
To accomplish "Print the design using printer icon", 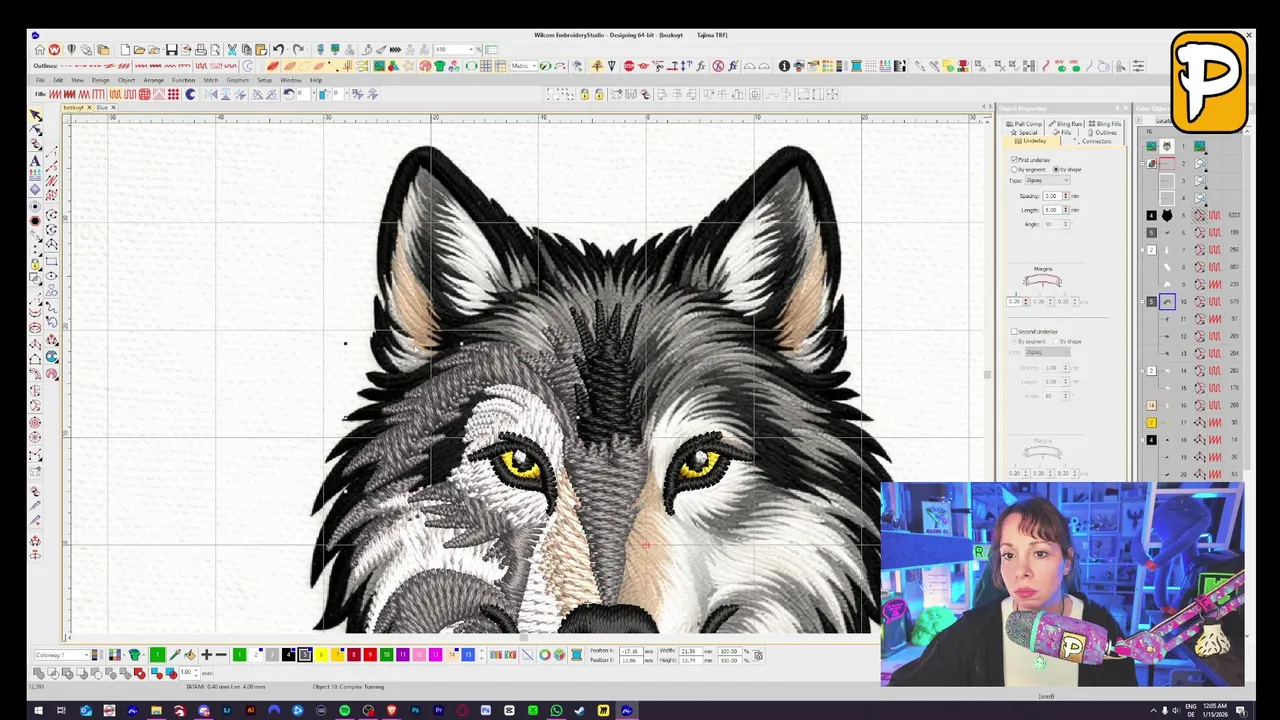I will (201, 49).
